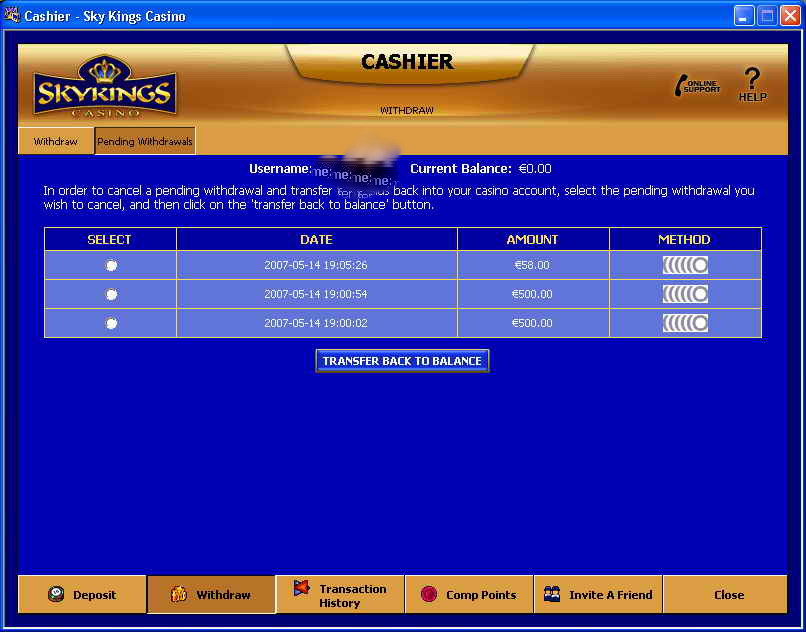
Task: Click payment method logo for €58.00 withdrawal
Action: pos(685,265)
